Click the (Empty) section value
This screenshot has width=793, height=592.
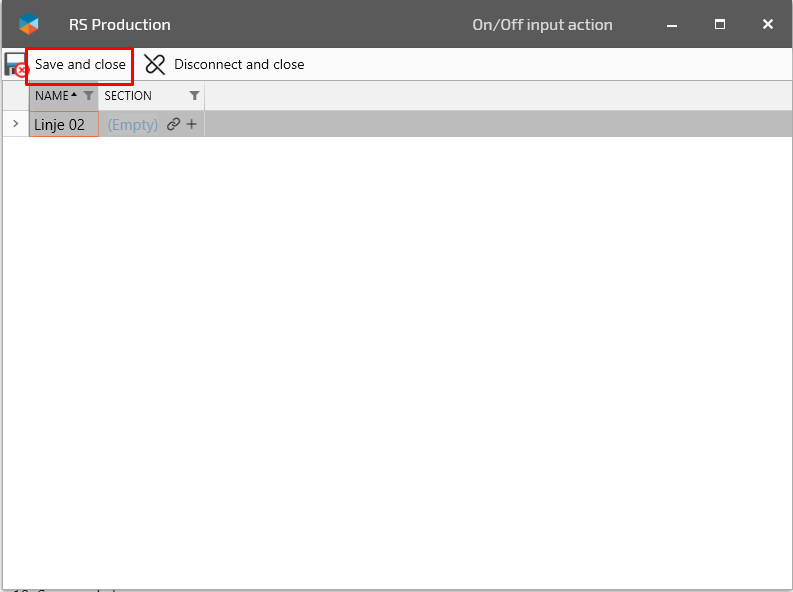point(132,125)
